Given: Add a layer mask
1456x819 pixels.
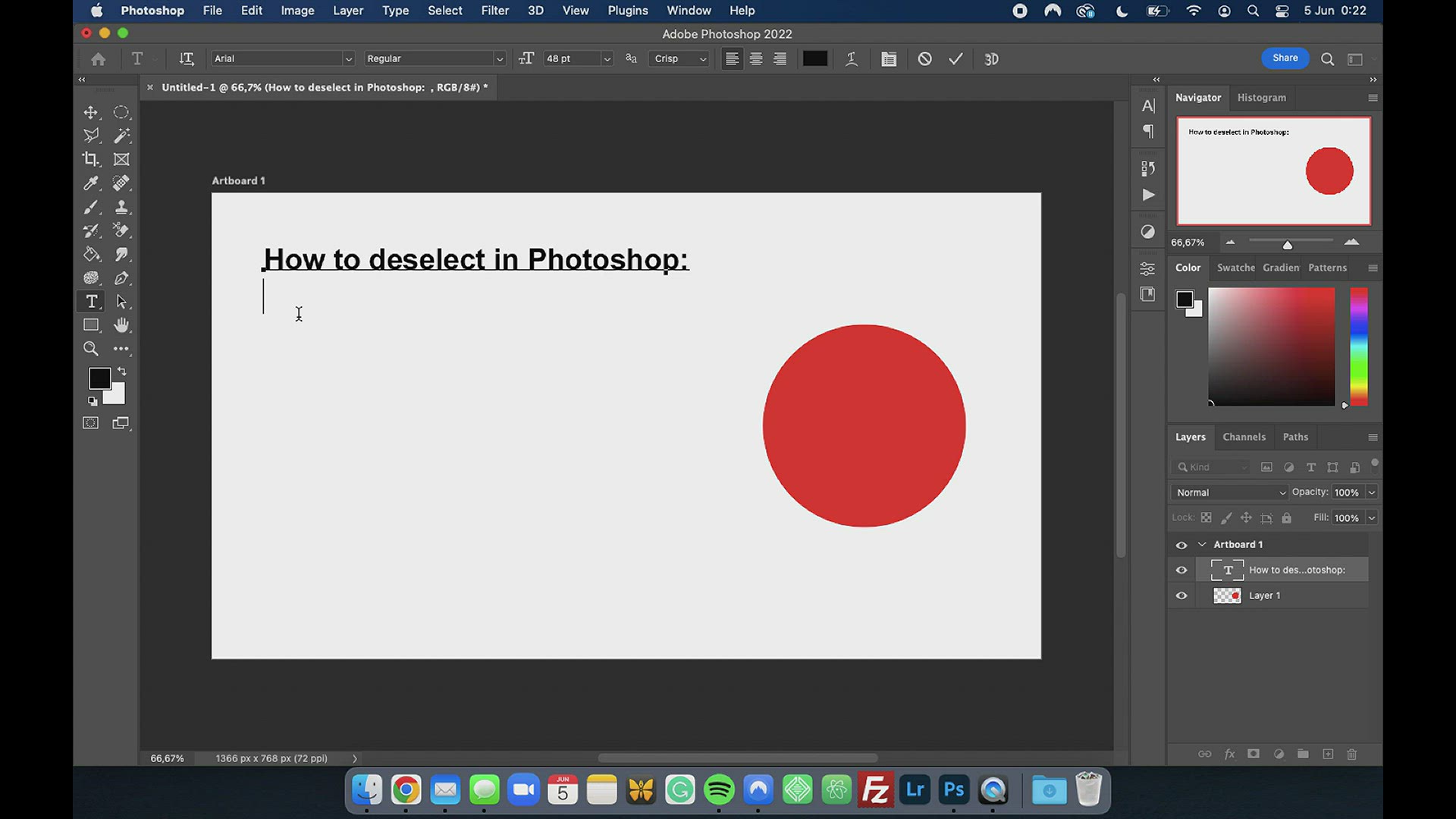Looking at the screenshot, I should pos(1254,754).
